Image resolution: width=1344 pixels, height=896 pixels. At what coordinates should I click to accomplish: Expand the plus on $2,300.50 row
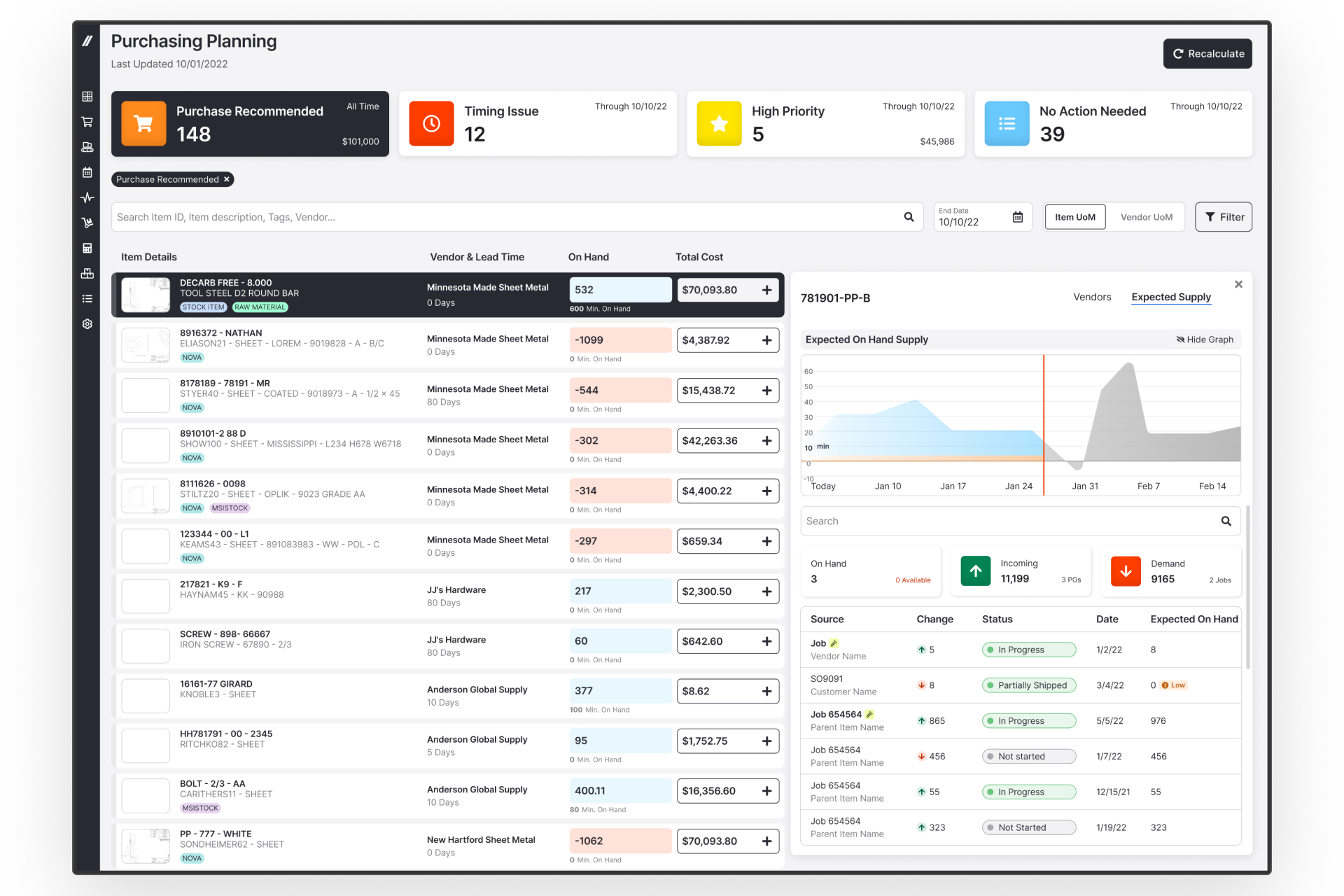point(766,591)
